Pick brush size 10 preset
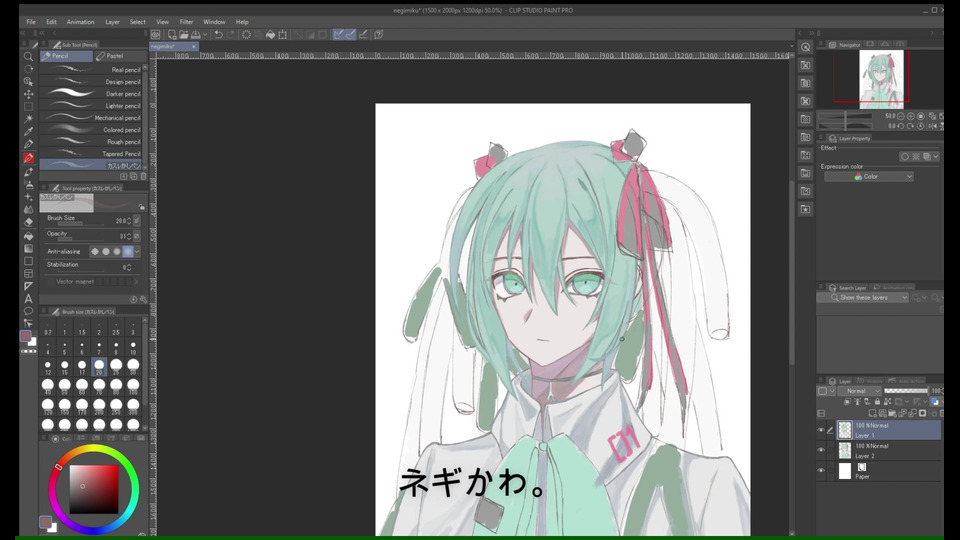 tap(133, 348)
